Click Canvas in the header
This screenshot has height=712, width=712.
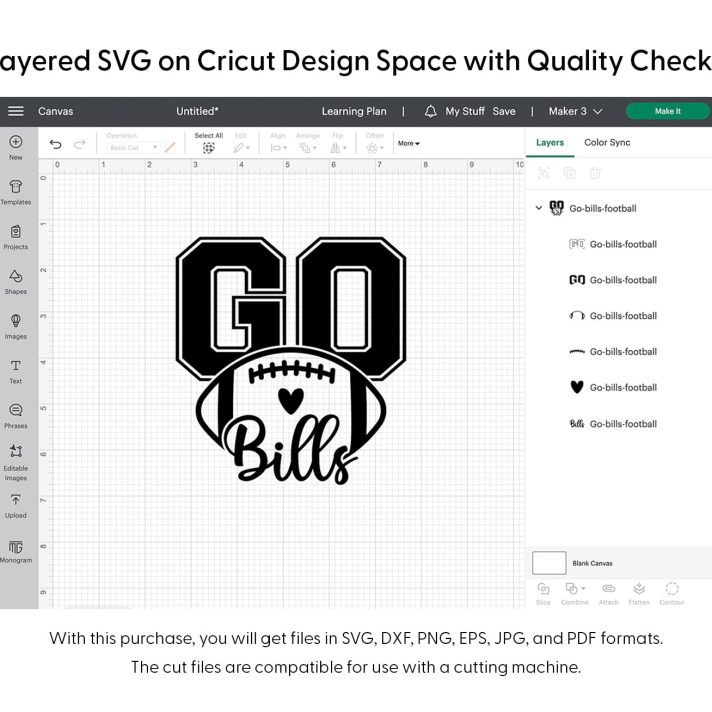pos(55,111)
